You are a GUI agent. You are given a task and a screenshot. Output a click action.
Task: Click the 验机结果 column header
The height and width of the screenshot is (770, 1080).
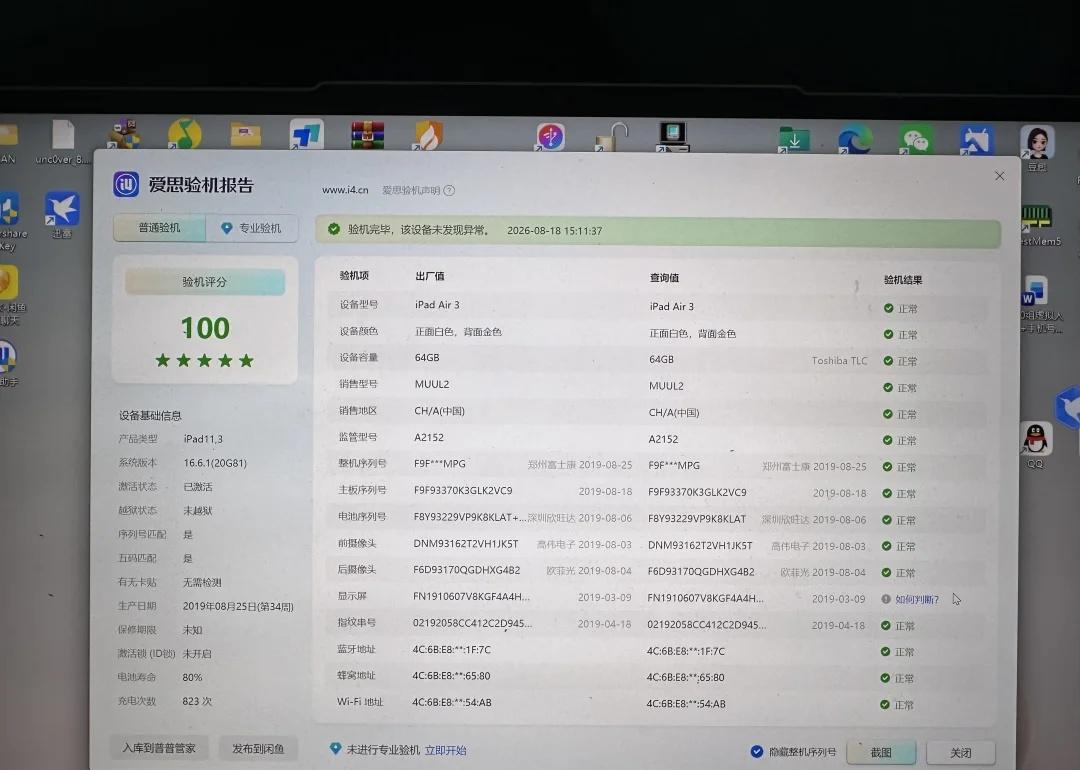(903, 280)
